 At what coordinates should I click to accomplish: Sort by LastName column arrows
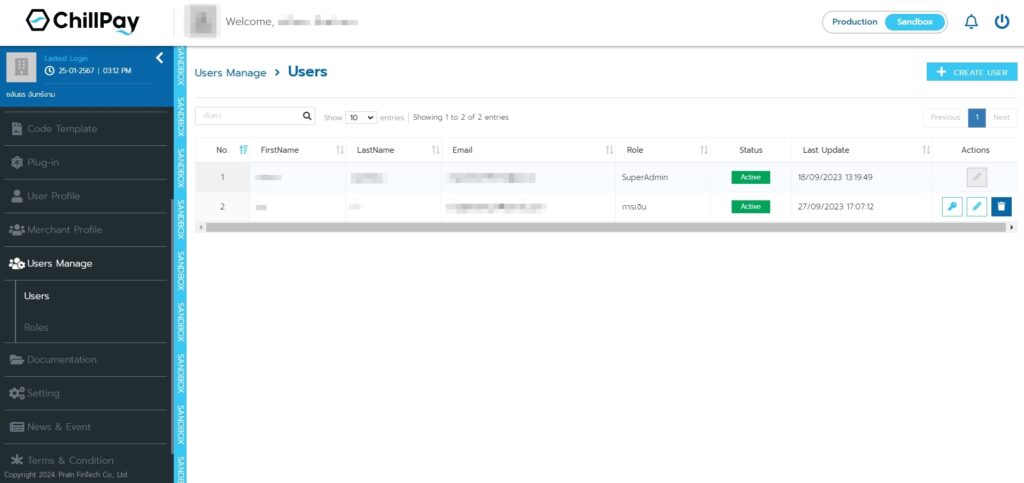[436, 150]
